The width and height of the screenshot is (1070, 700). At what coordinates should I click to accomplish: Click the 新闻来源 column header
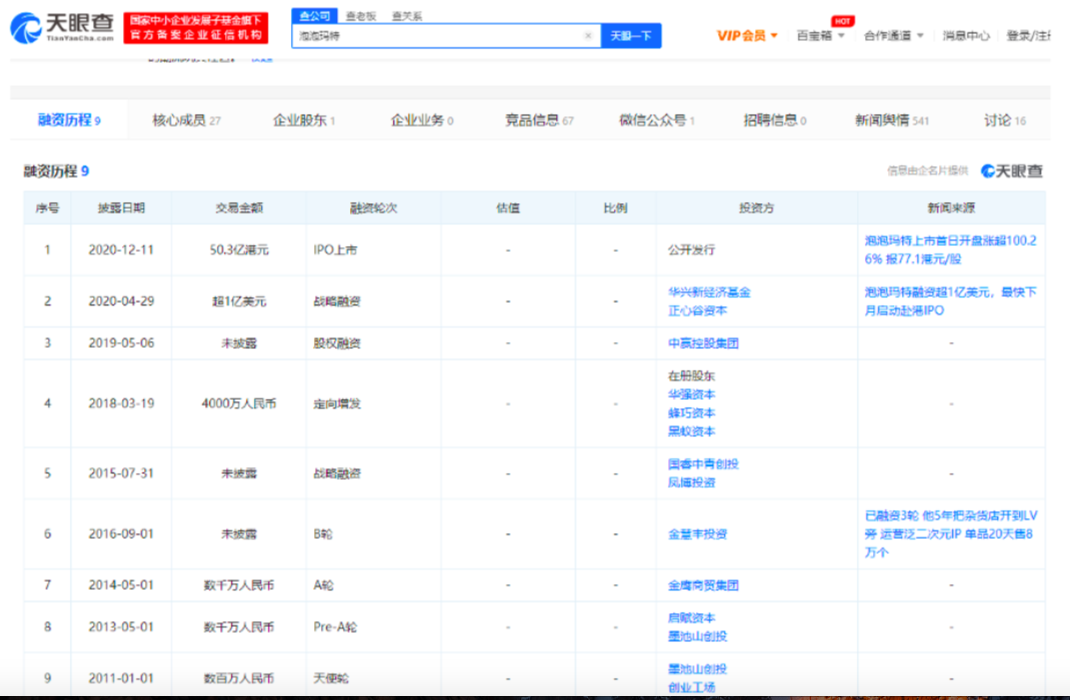point(951,208)
